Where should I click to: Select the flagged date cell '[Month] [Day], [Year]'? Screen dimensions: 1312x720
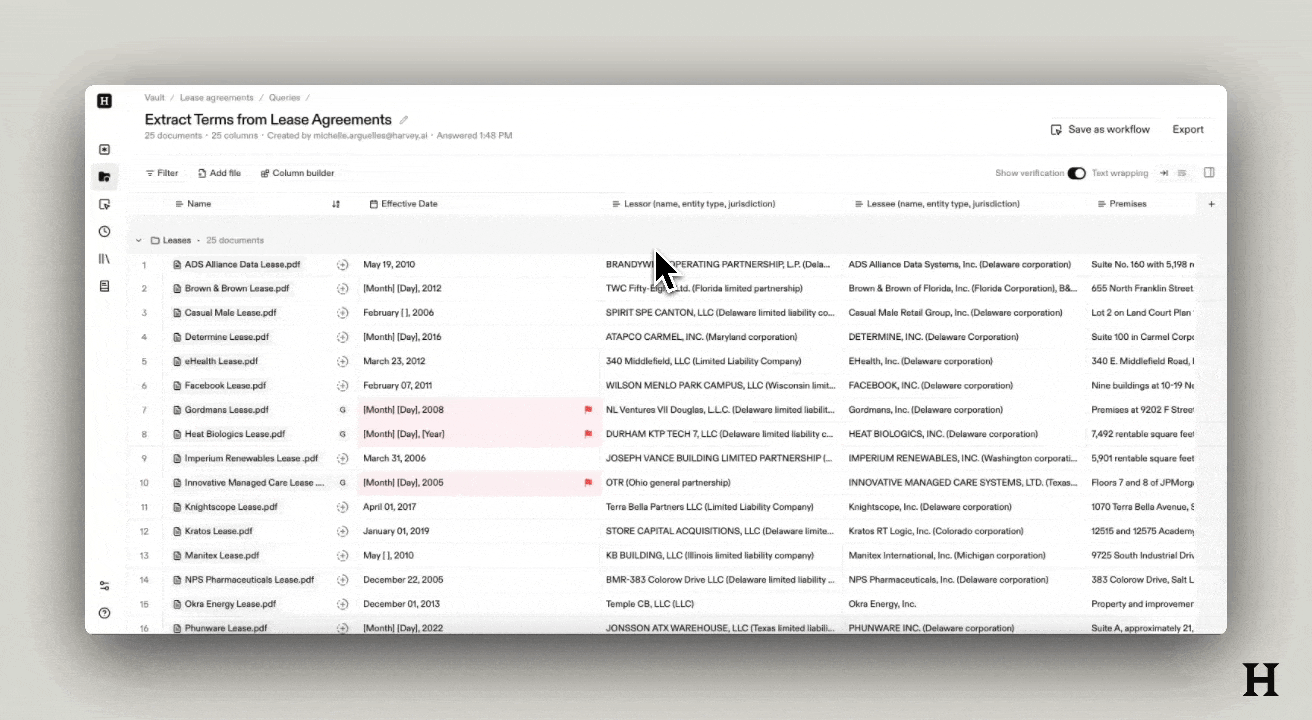[478, 434]
